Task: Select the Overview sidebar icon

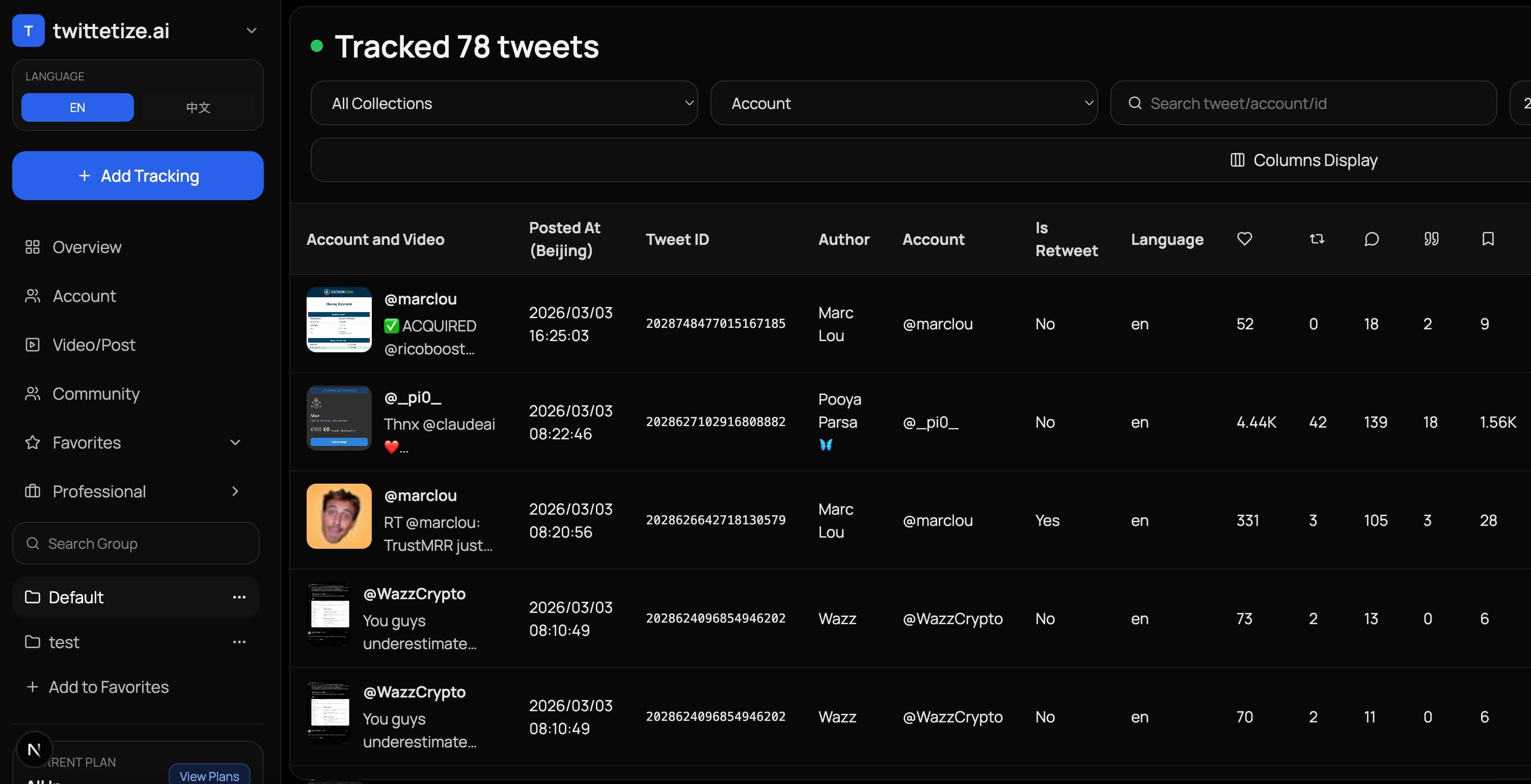Action: click(33, 247)
